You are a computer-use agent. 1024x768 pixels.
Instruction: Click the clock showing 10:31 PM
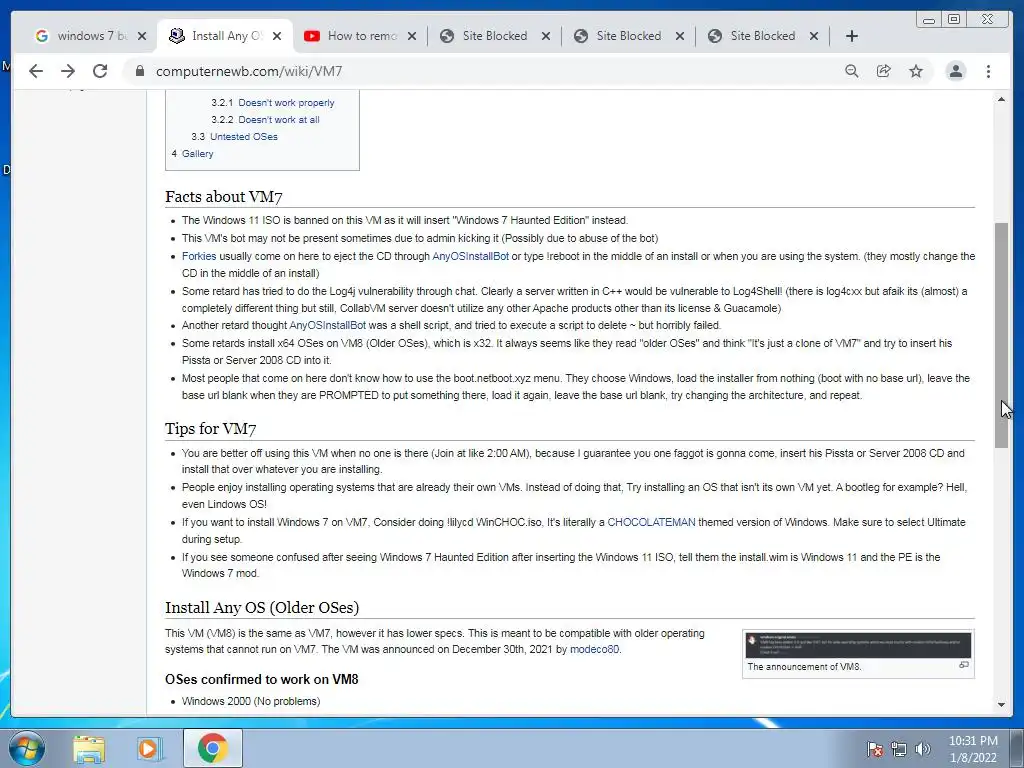[973, 749]
